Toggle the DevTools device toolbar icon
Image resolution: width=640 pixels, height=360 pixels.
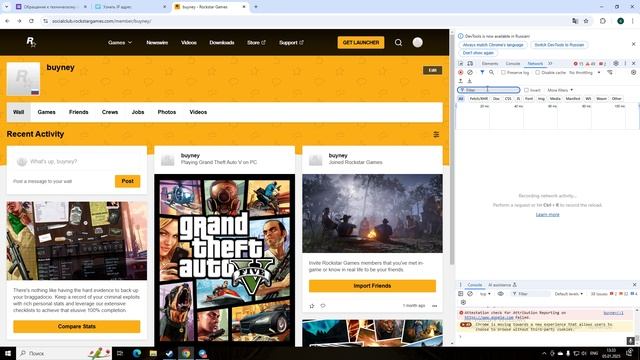tap(470, 64)
